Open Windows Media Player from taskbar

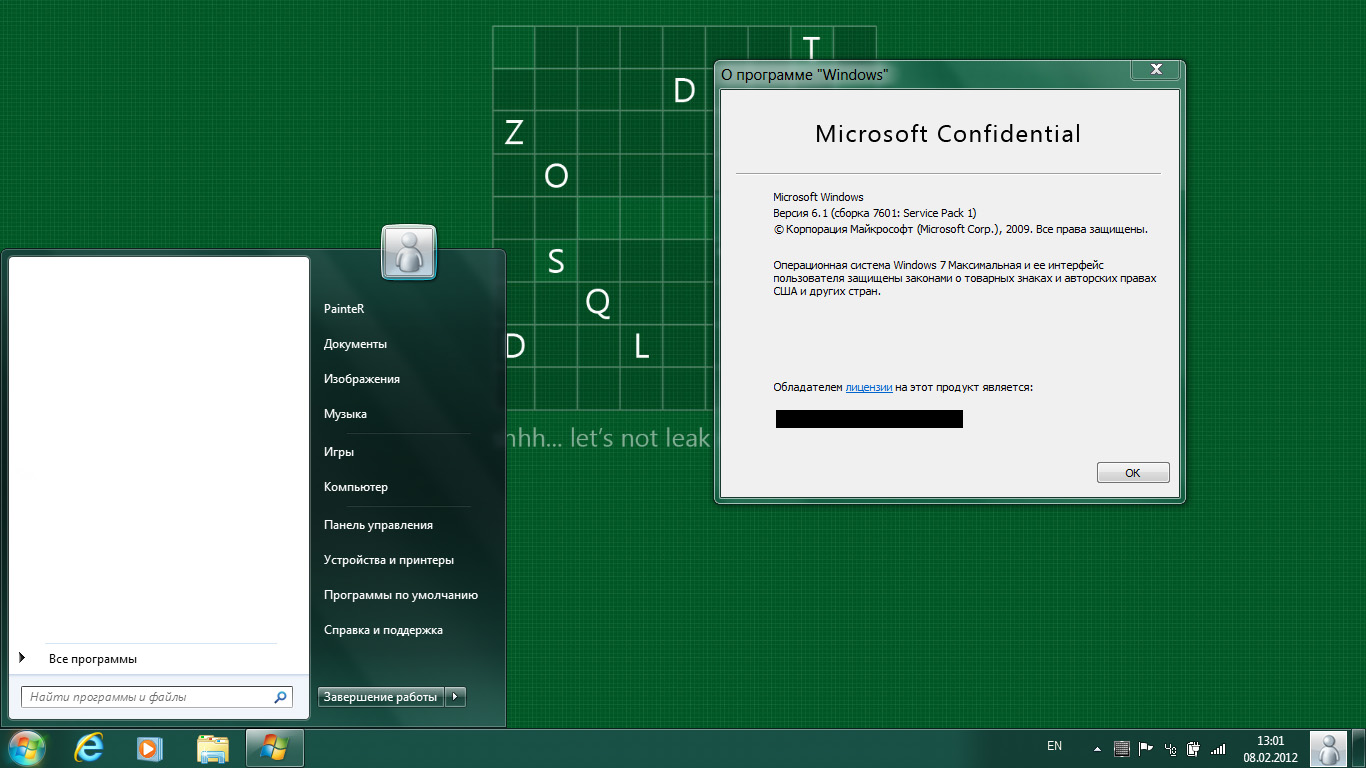tap(149, 748)
